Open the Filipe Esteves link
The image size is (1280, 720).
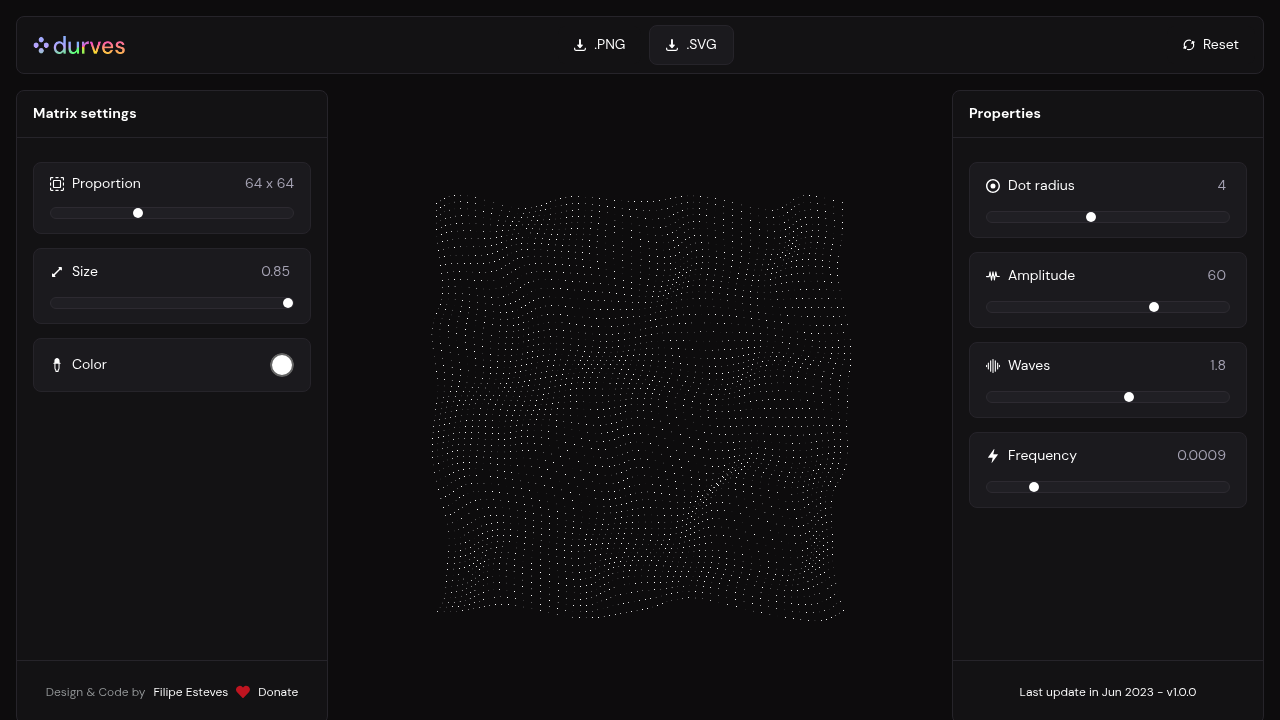click(x=190, y=692)
